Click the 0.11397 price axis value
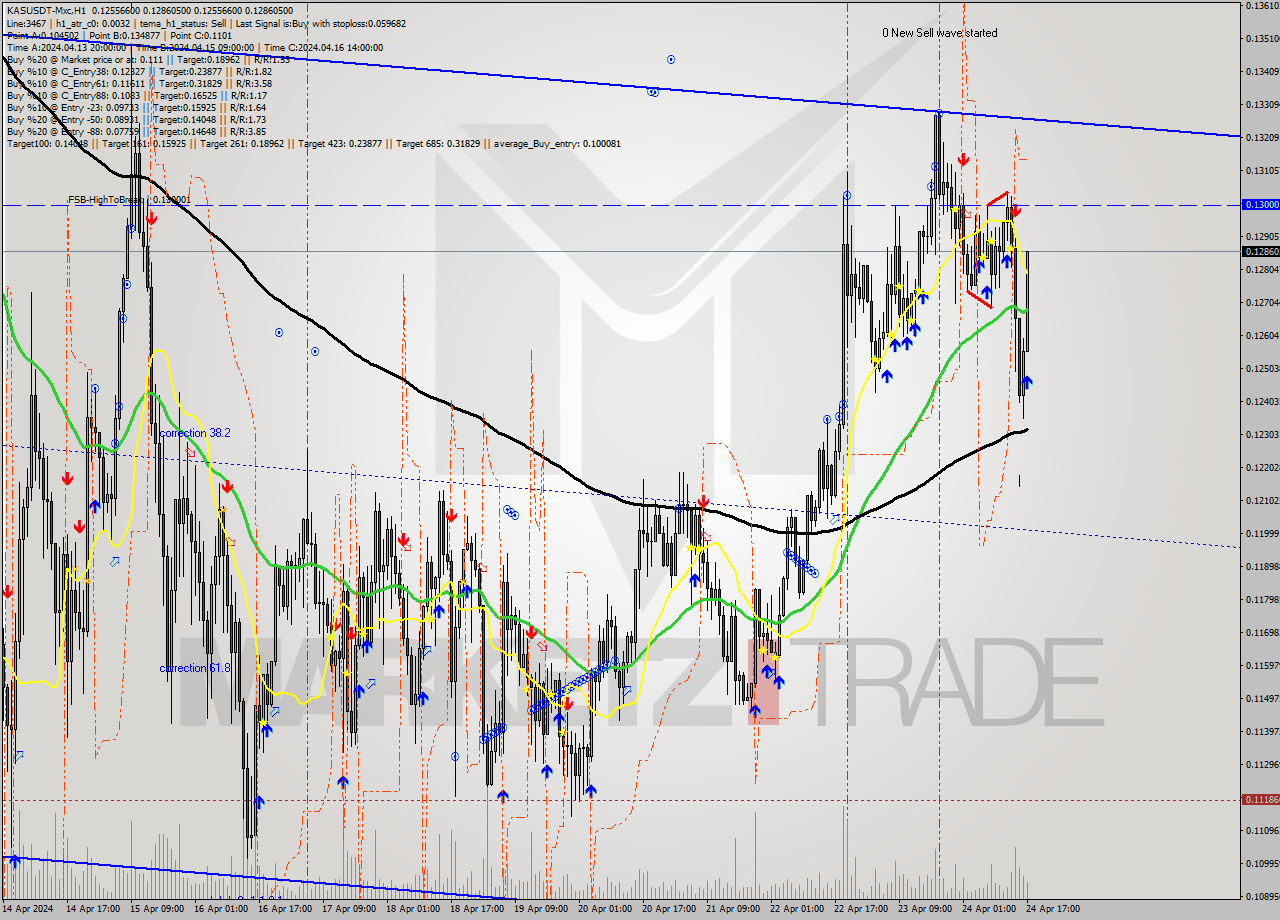The height and width of the screenshot is (920, 1280). 1263,731
